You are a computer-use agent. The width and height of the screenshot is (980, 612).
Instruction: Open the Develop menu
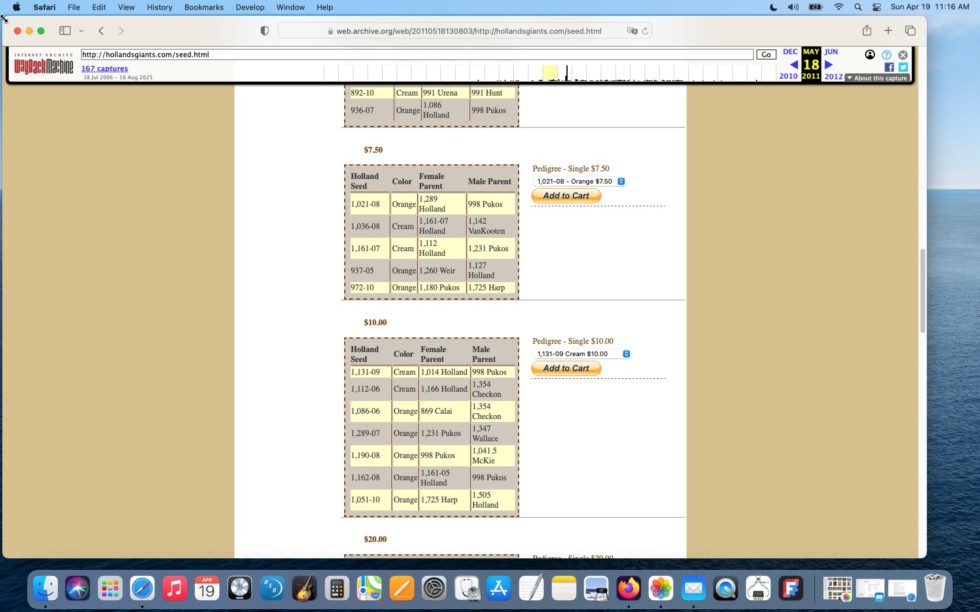pos(250,7)
